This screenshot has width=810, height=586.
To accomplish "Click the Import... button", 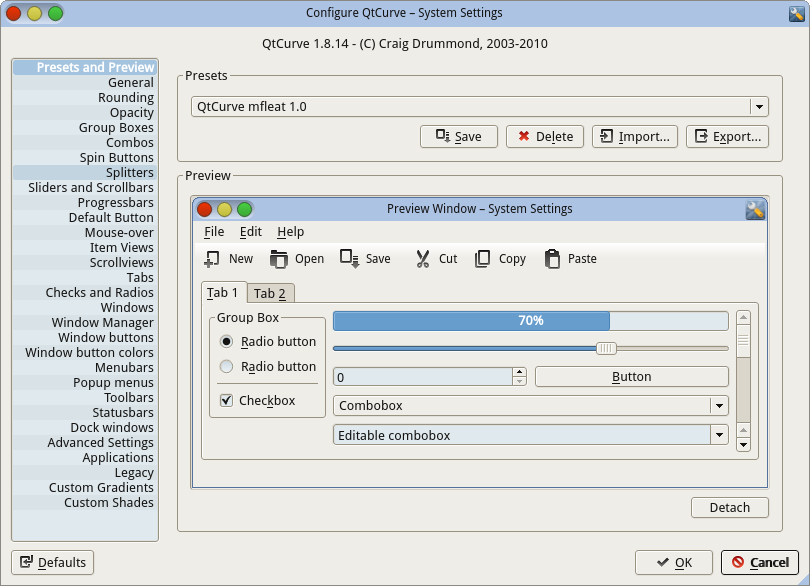I will click(634, 136).
